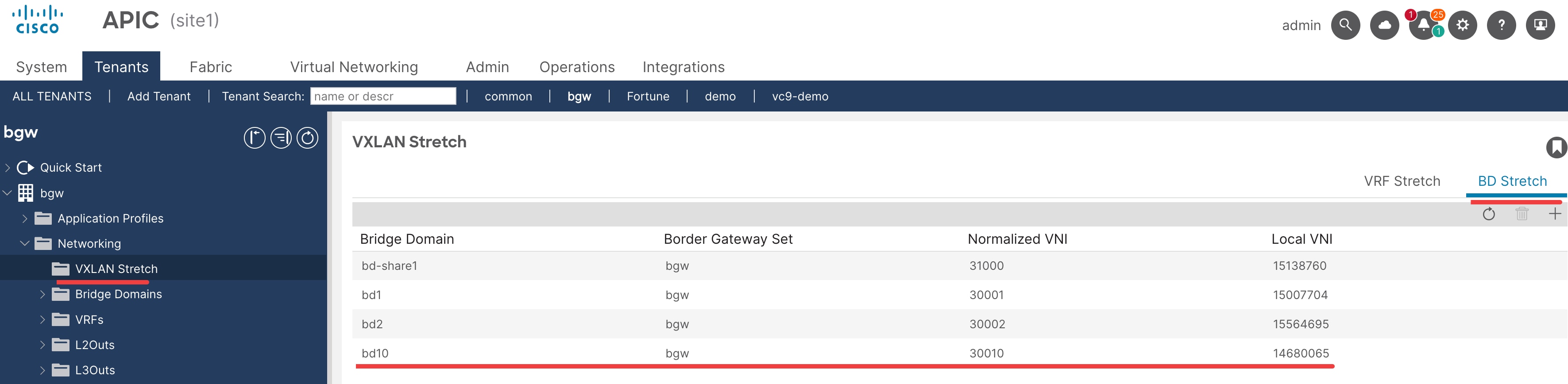This screenshot has width=1568, height=384.
Task: Click the L3Outs folder icon
Action: tap(61, 369)
